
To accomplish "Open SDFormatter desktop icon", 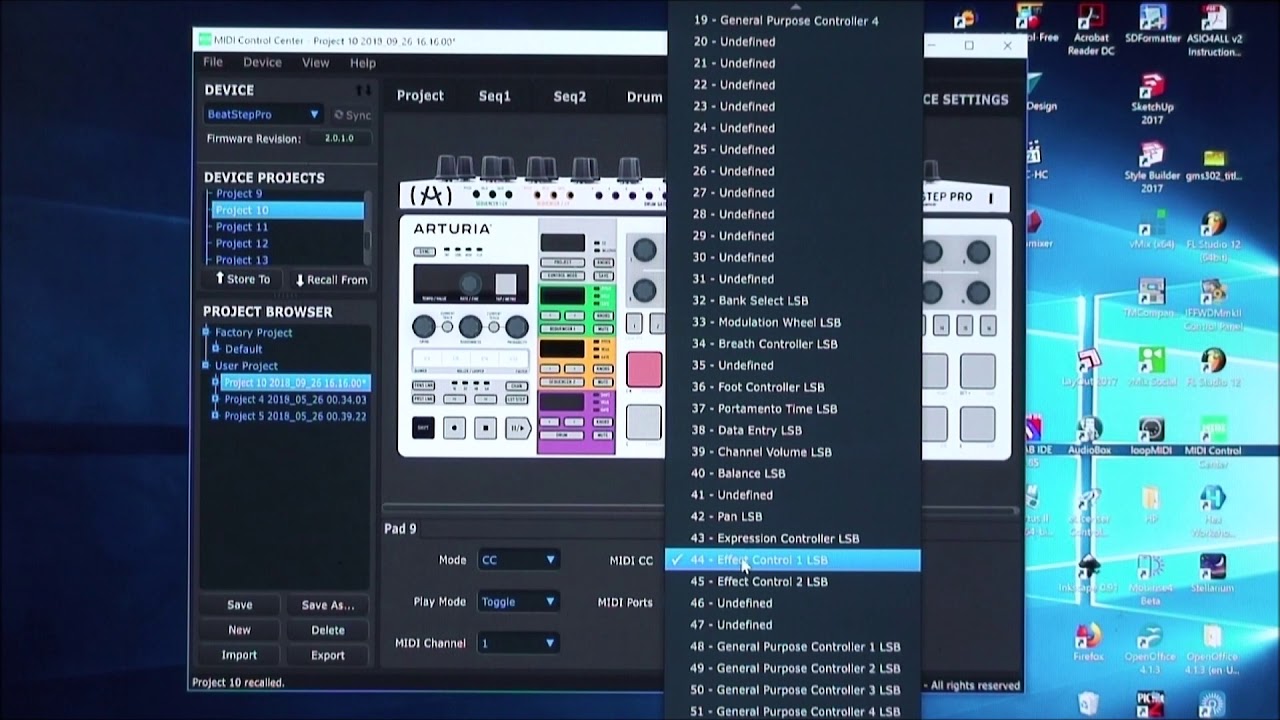I will [x=1152, y=24].
